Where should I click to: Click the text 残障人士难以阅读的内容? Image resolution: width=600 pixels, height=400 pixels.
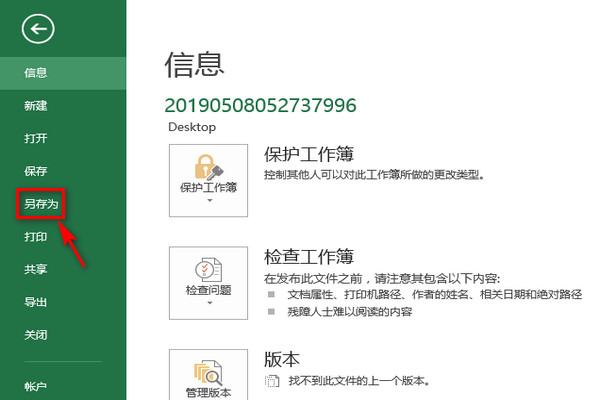click(x=350, y=312)
